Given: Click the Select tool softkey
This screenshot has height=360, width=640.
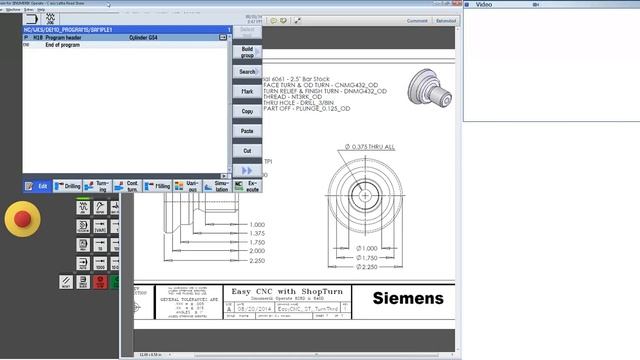Looking at the screenshot, I should pyautogui.click(x=247, y=32).
